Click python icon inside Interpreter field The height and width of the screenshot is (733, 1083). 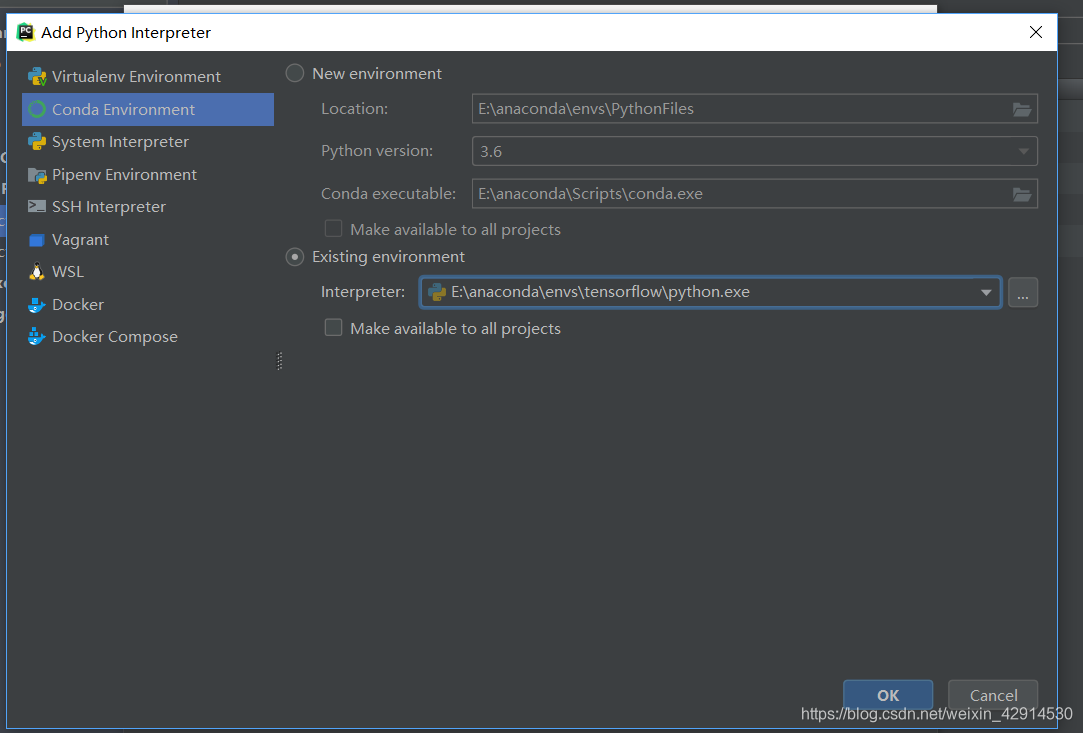(x=437, y=292)
